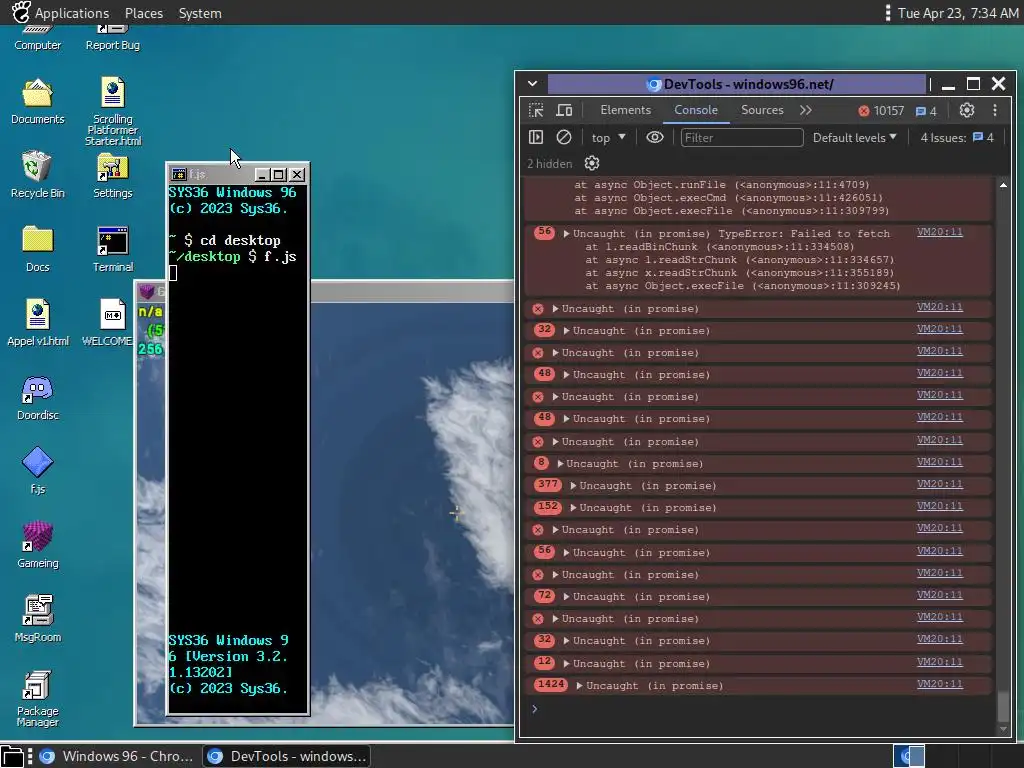This screenshot has width=1024, height=768.
Task: Open VM20:11 link on the 377 row
Action: (939, 484)
